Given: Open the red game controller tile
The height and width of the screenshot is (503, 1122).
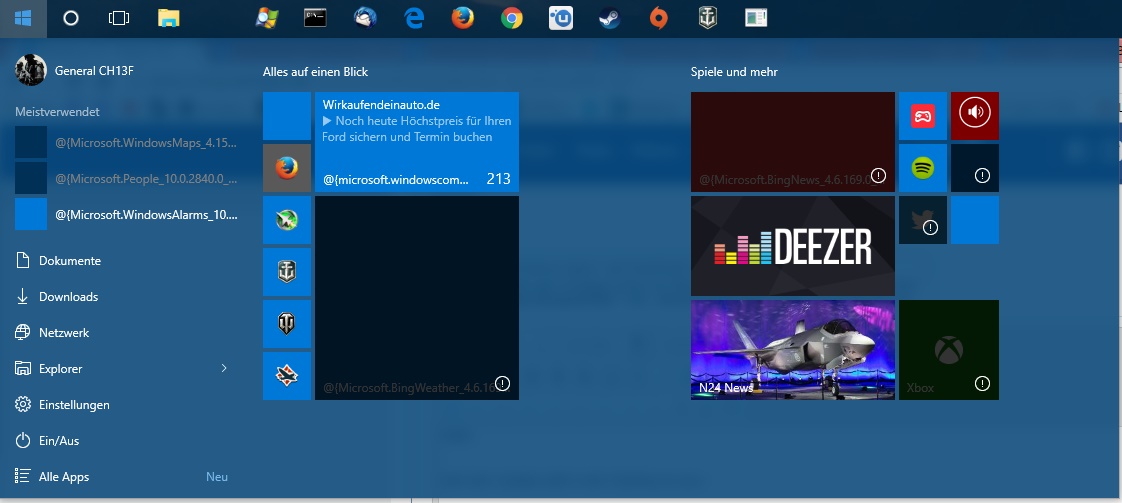Looking at the screenshot, I should click(x=923, y=116).
